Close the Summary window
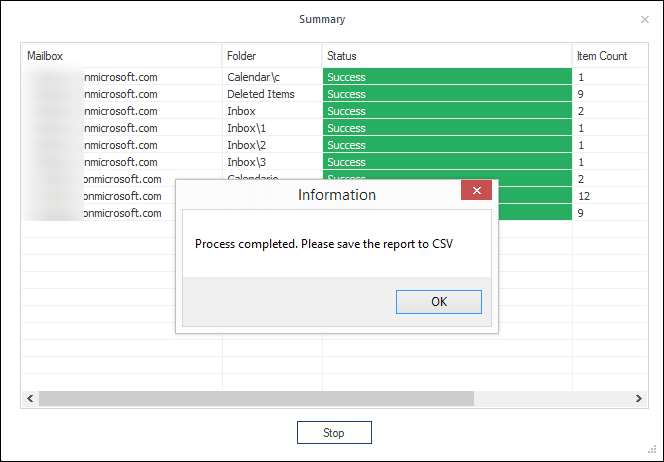The height and width of the screenshot is (462, 664). click(645, 19)
